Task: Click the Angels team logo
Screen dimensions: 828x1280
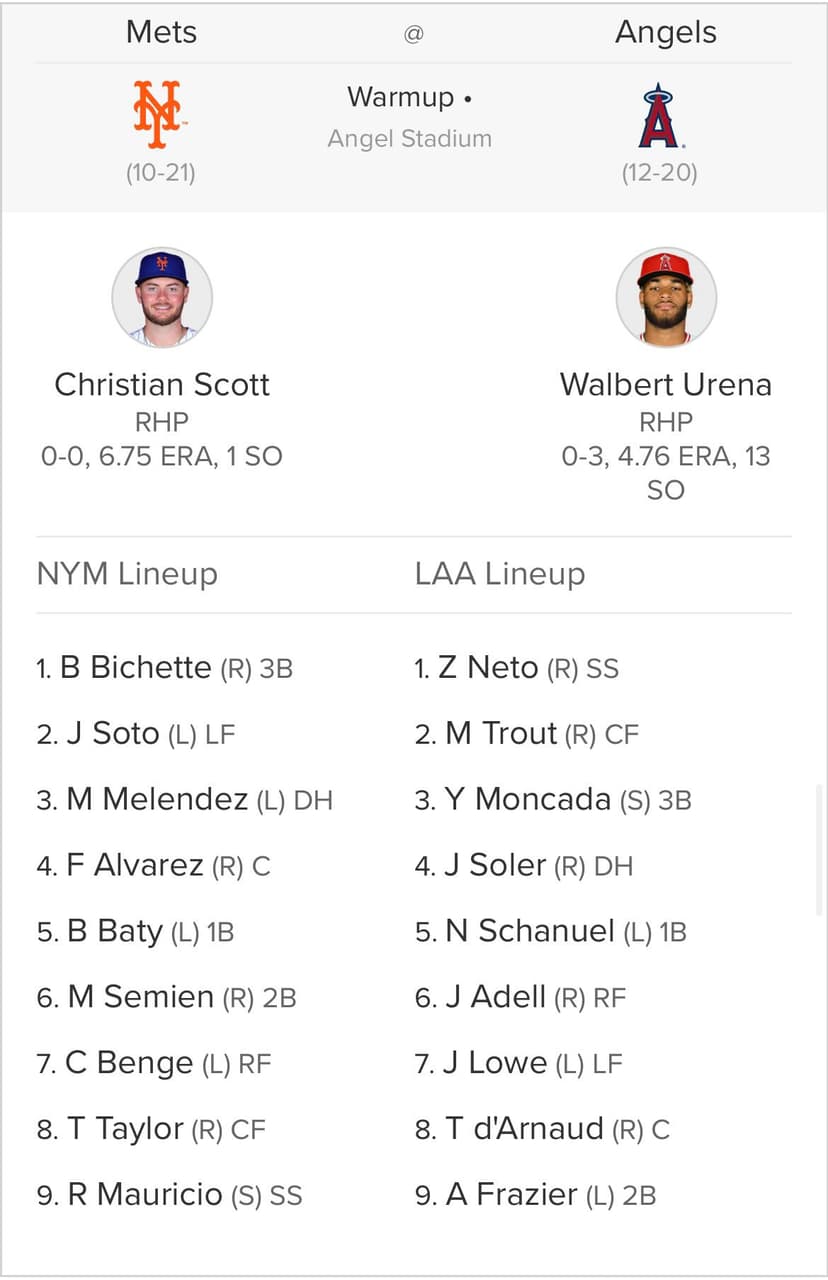Action: 659,115
